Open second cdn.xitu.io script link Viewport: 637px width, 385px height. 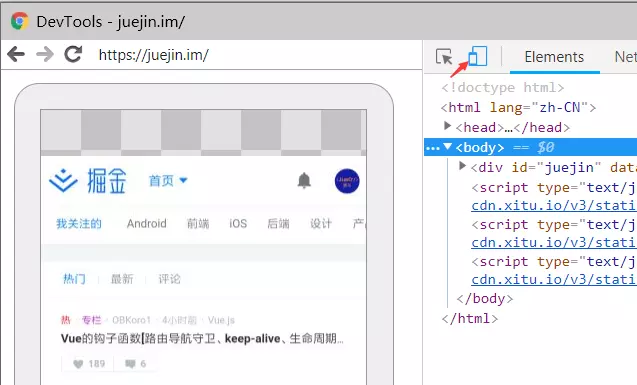554,242
